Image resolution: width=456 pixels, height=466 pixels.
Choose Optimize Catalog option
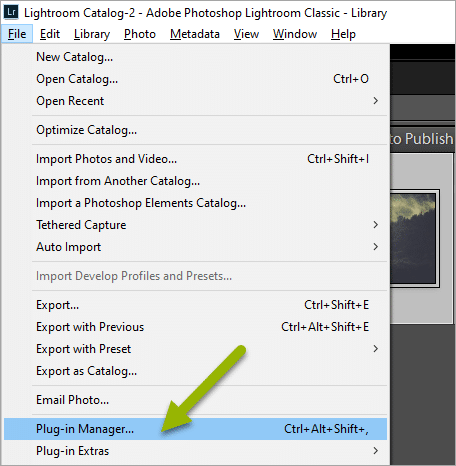[x=195, y=130]
